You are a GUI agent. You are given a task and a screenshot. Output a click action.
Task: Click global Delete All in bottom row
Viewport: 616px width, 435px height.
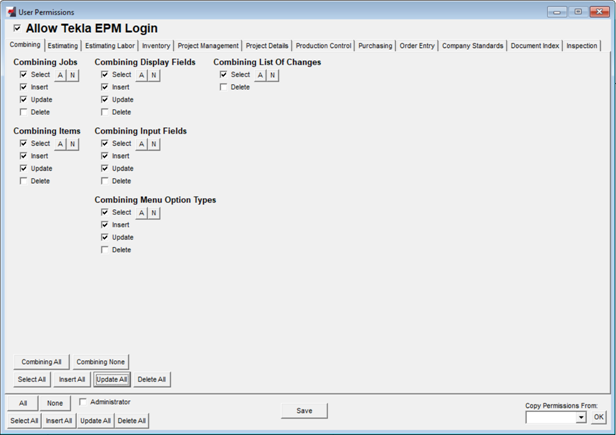pos(132,421)
